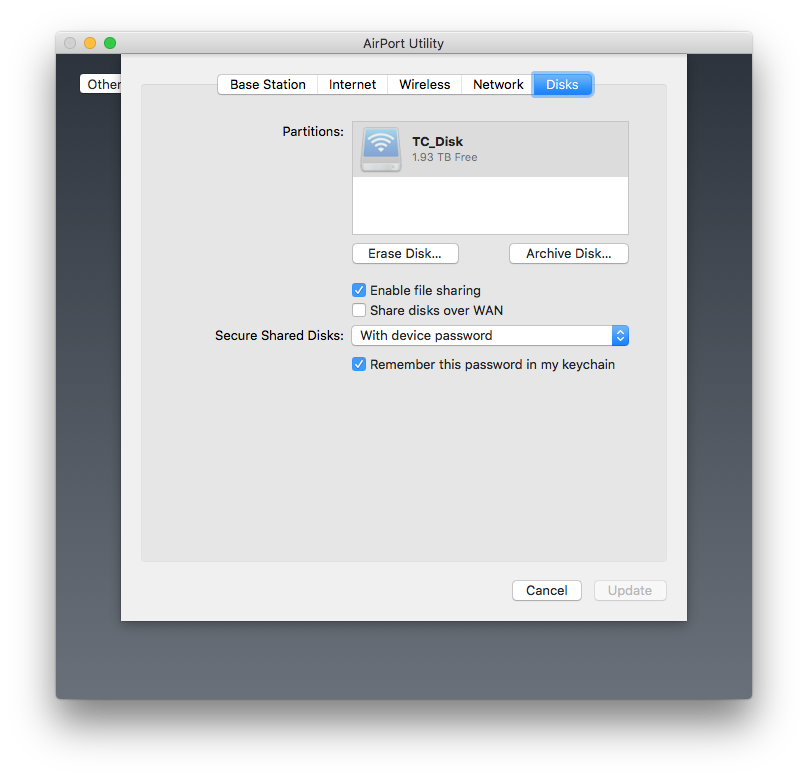The image size is (808, 779).
Task: Minimize the AirPort Utility window
Action: coord(90,43)
